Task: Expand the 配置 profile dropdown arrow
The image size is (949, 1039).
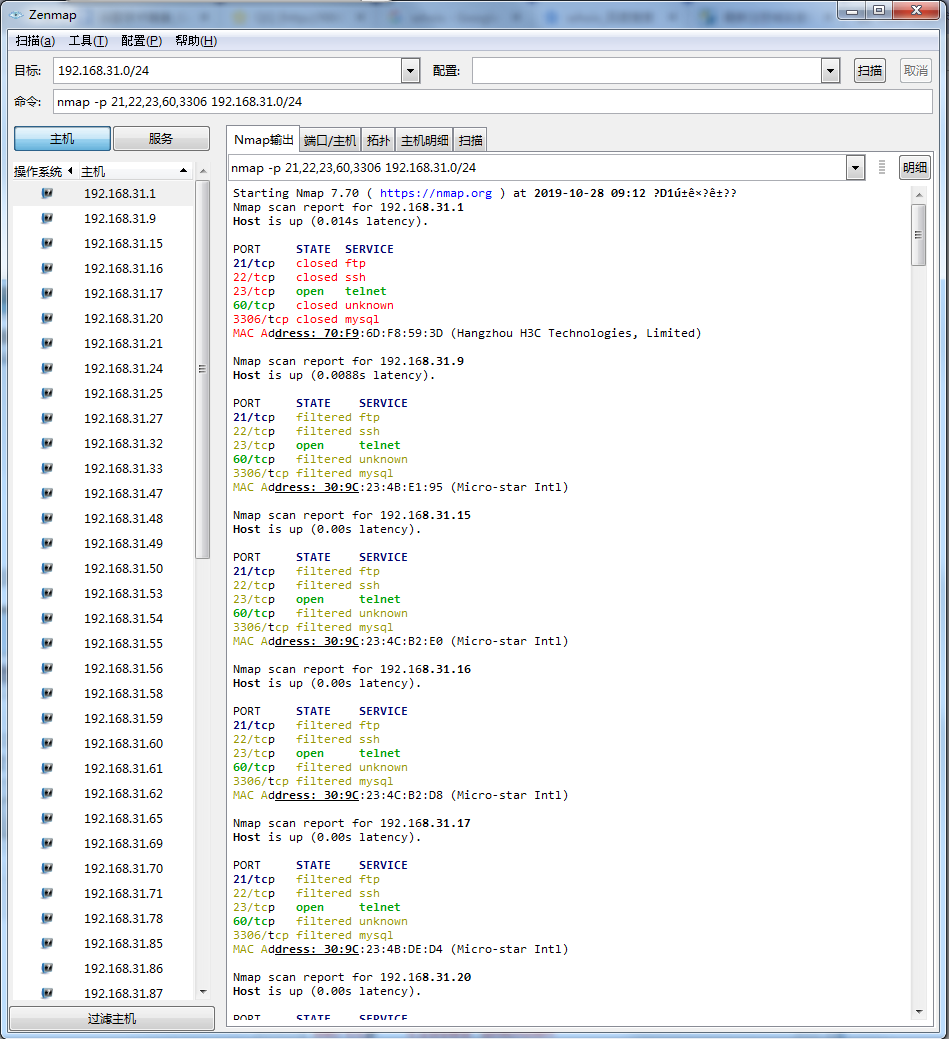Action: point(830,70)
